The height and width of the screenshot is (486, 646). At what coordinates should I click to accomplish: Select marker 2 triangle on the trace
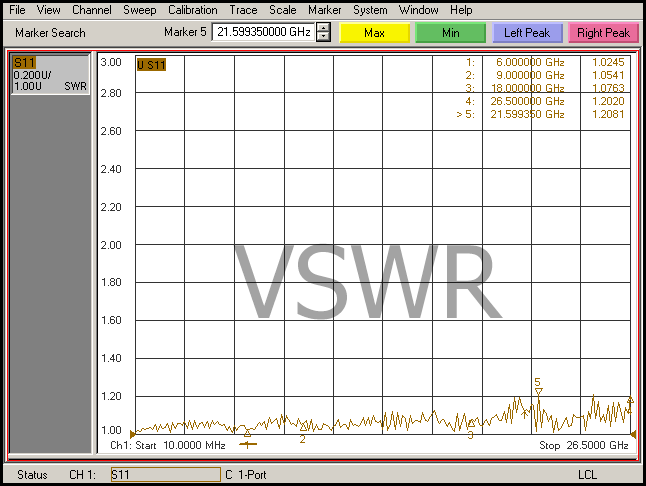(x=303, y=427)
